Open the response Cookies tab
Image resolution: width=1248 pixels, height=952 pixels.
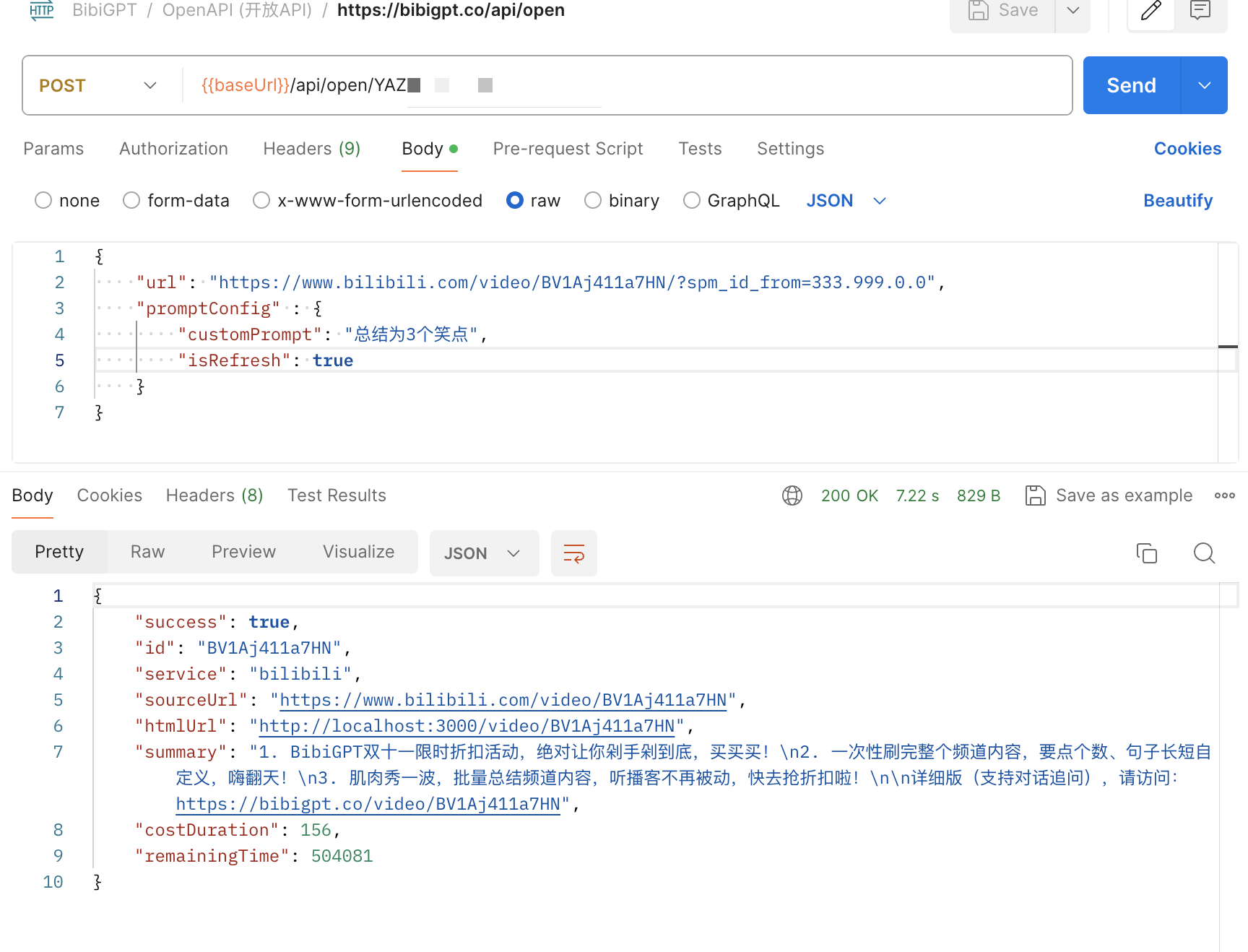tap(110, 496)
